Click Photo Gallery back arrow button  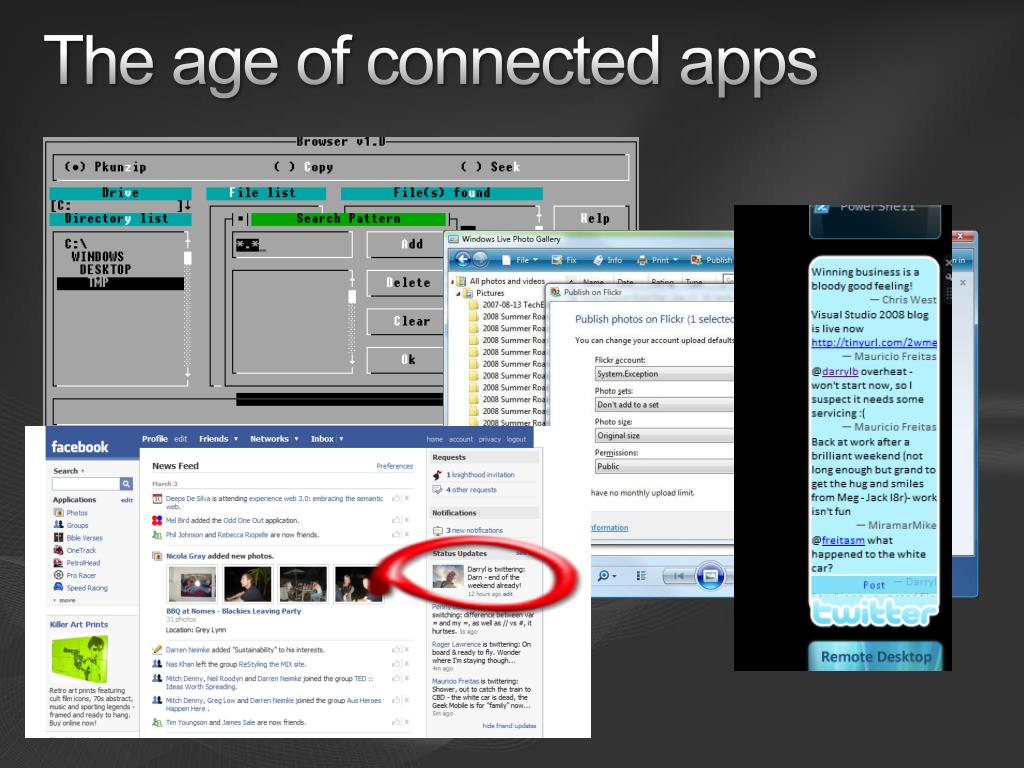(x=463, y=260)
